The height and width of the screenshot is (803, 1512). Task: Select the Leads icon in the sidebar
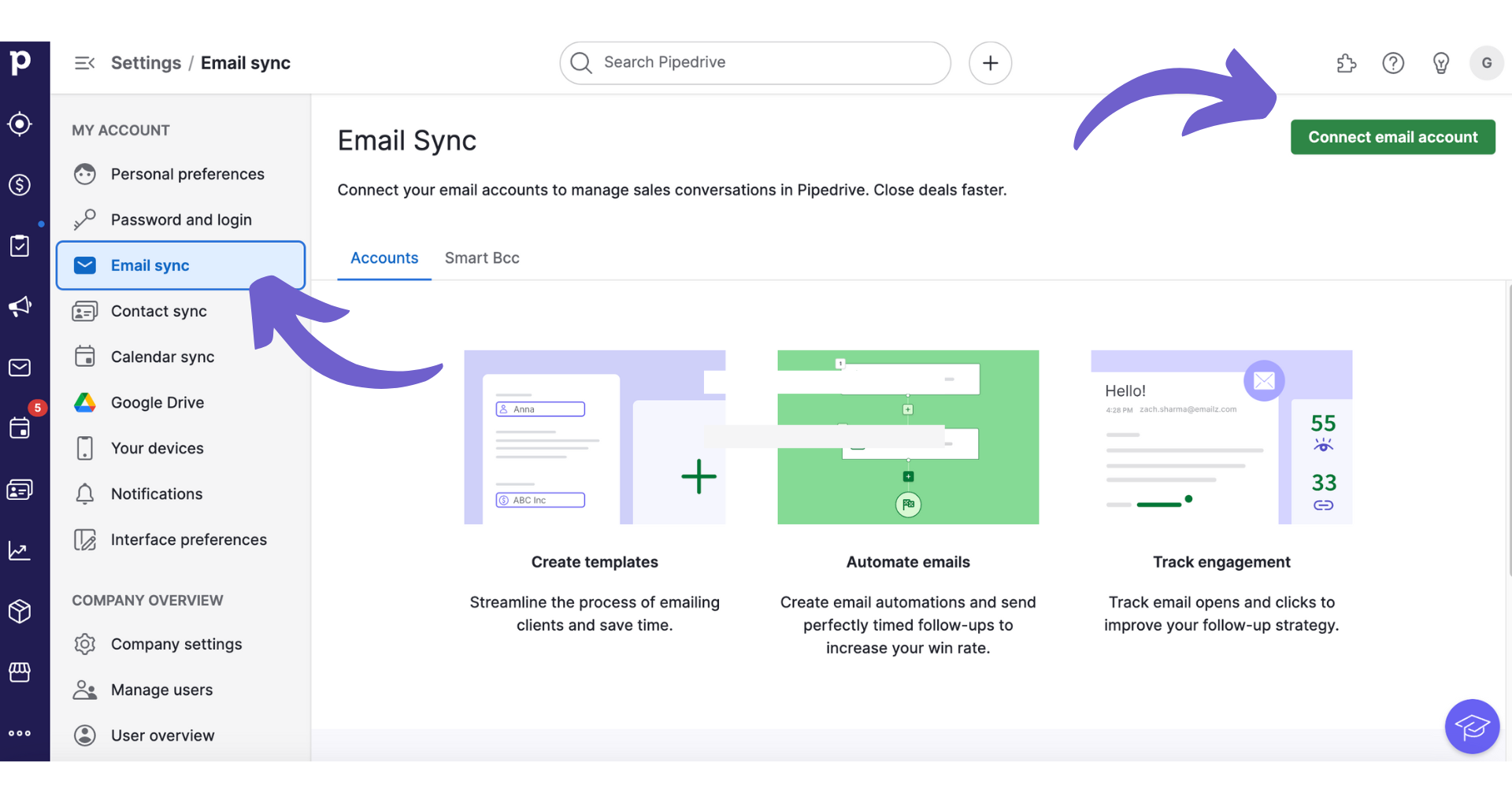[x=19, y=124]
